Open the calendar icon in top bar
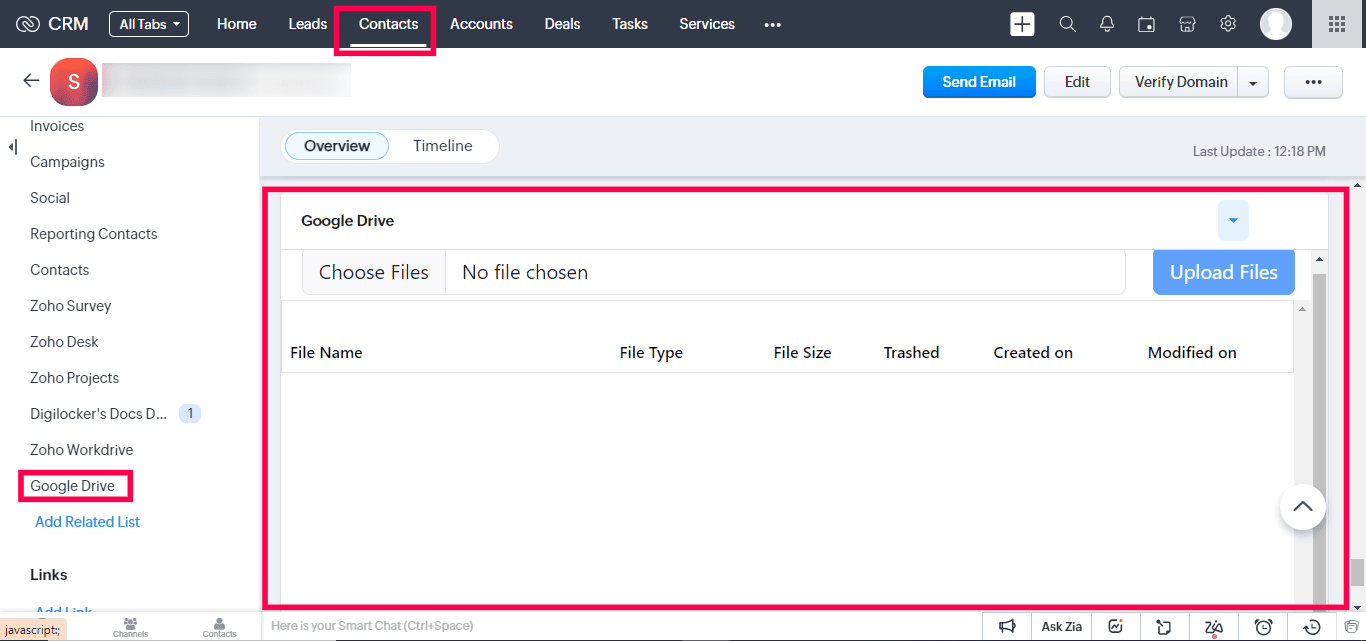 [x=1147, y=24]
